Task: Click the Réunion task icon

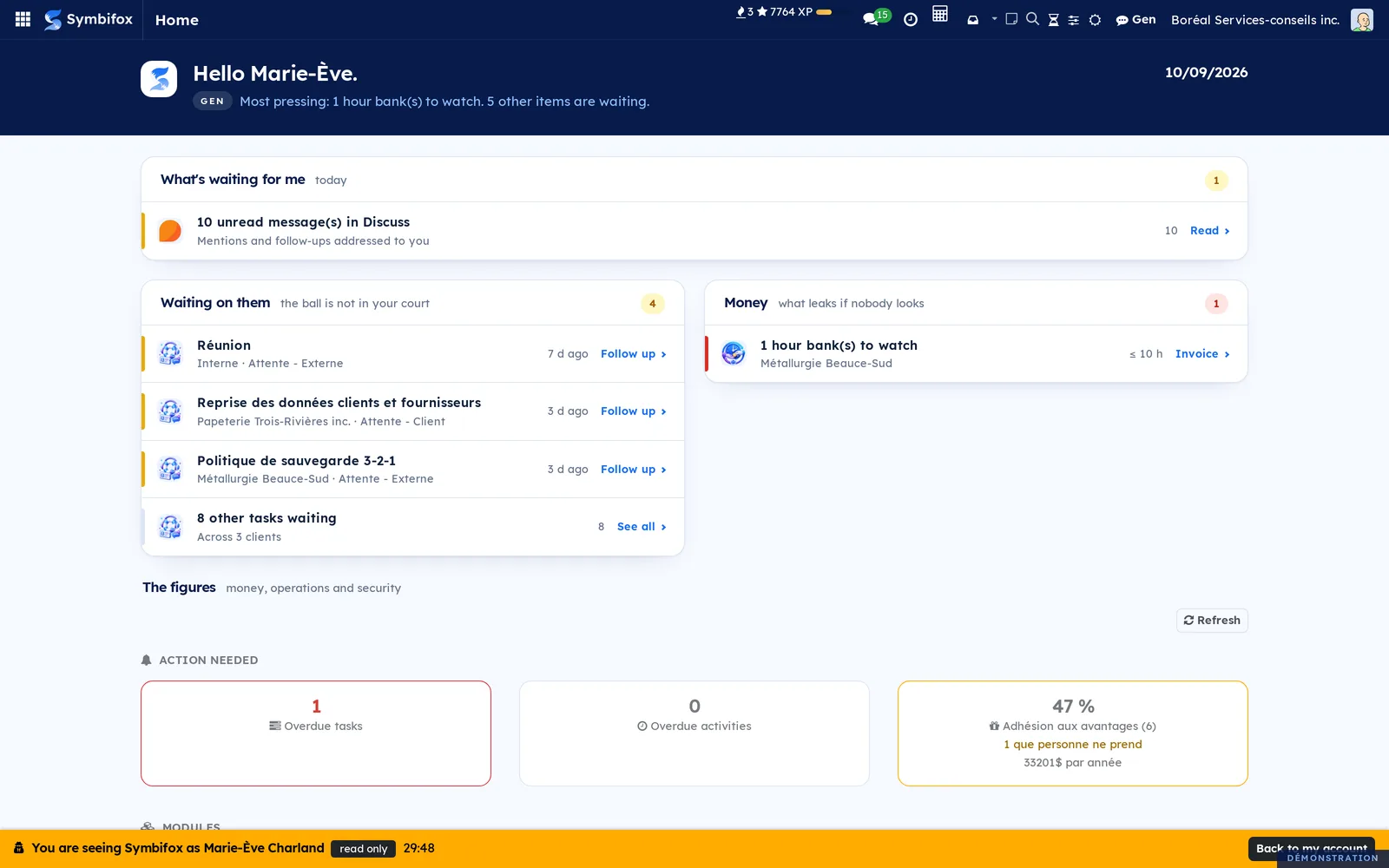Action: click(170, 353)
